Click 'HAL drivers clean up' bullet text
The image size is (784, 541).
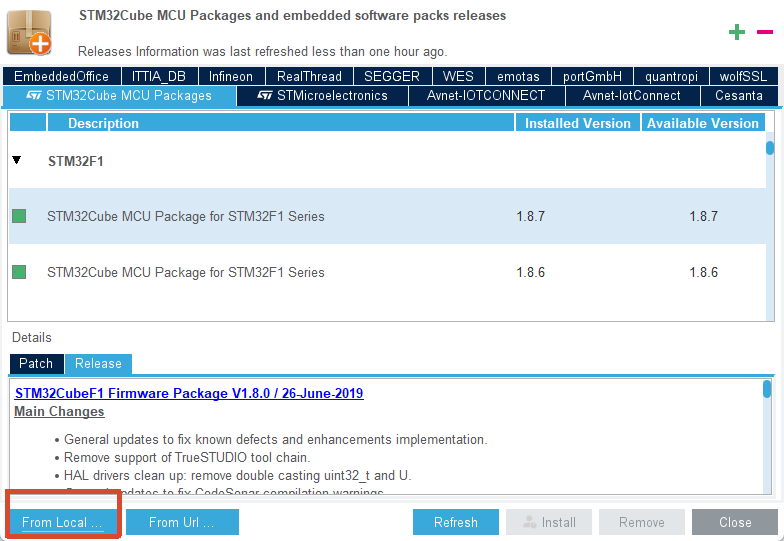click(238, 476)
